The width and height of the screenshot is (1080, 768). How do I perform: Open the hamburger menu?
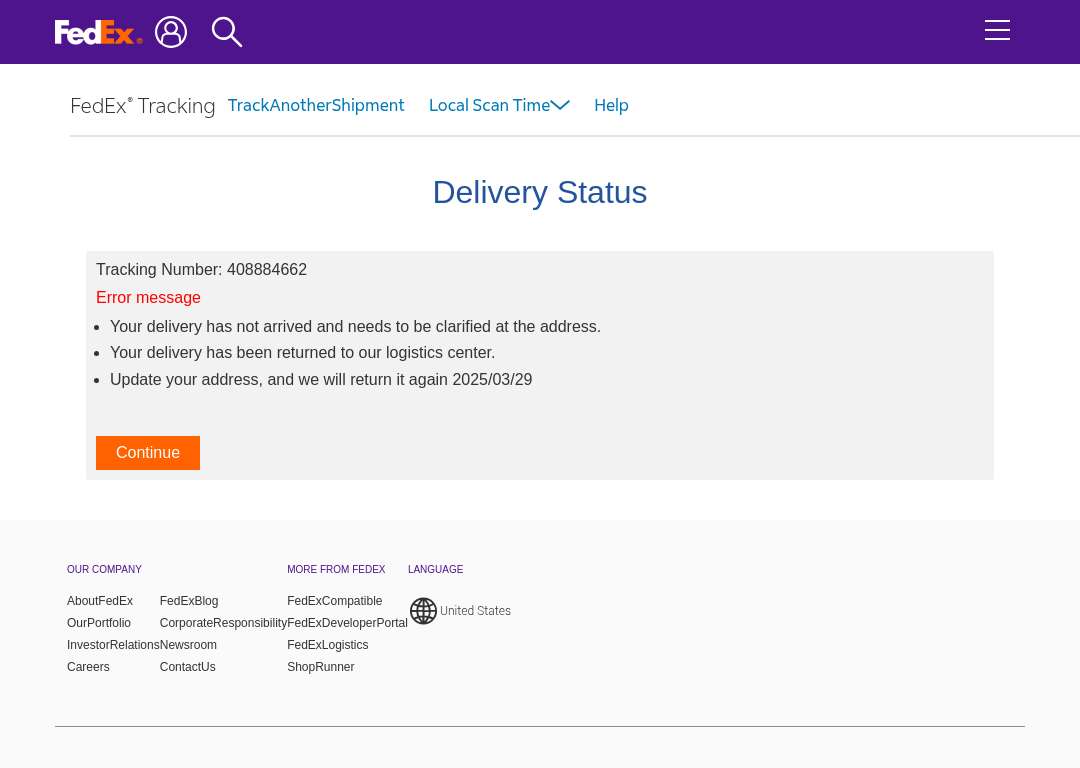tap(997, 30)
